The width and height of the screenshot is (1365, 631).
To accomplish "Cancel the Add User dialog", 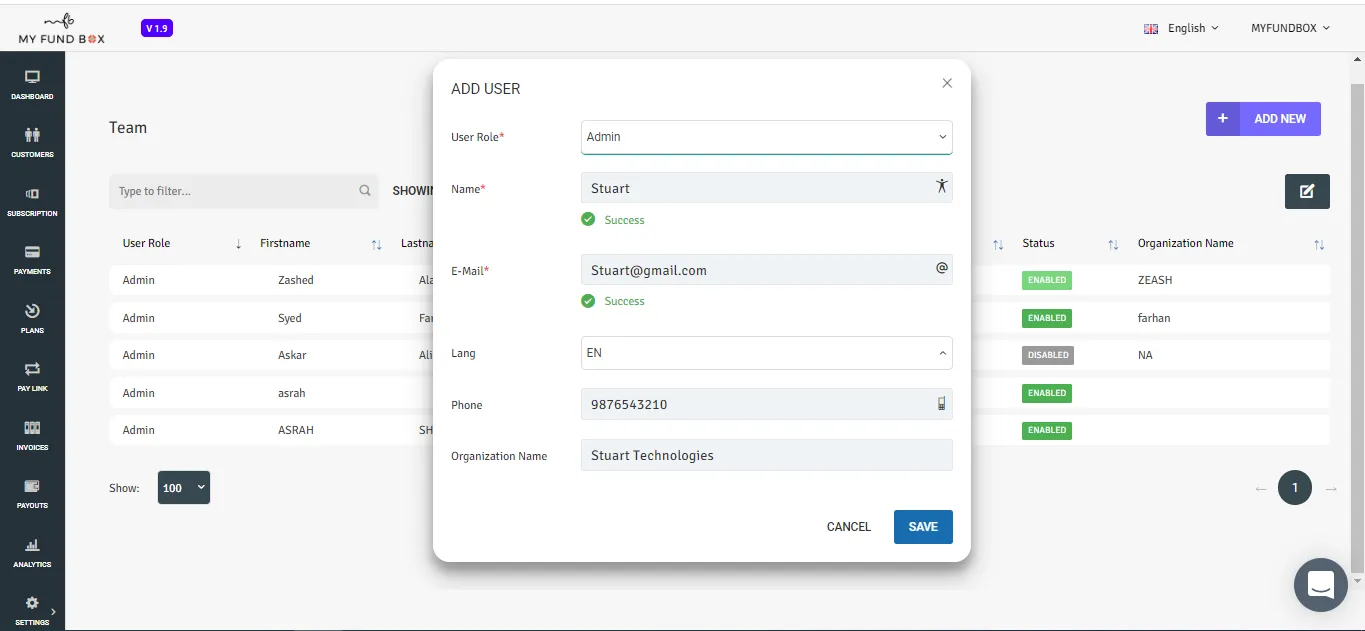I will pos(849,527).
